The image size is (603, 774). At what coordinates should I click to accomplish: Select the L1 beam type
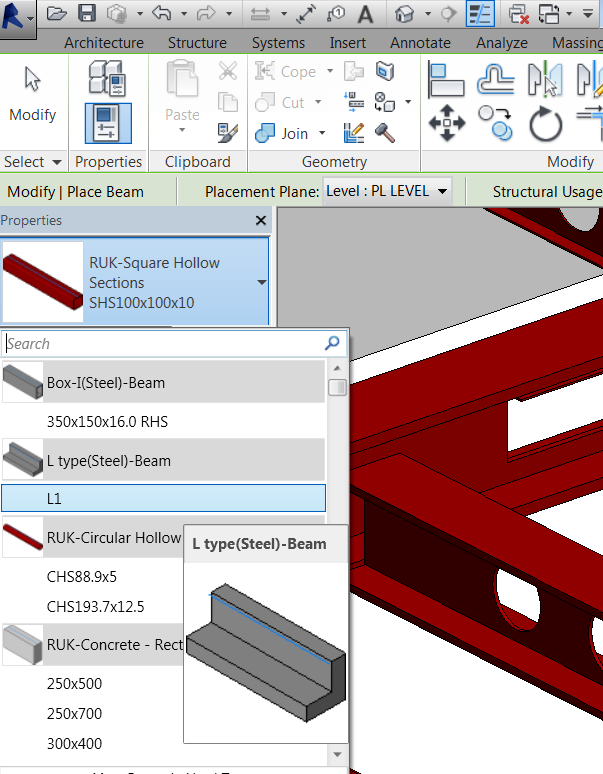coord(163,498)
